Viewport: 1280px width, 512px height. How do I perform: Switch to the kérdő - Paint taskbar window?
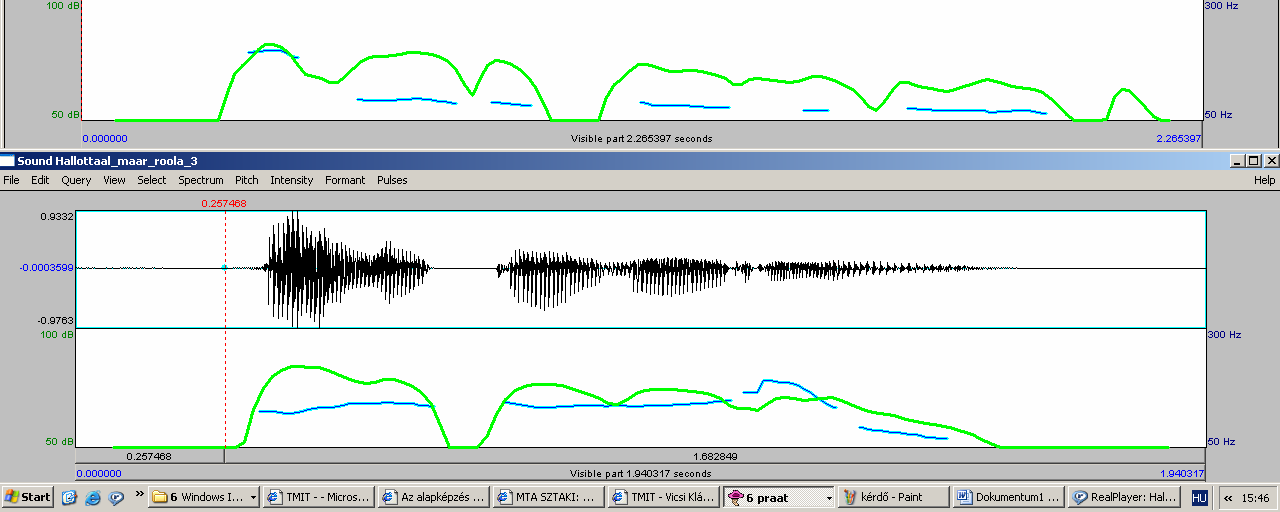[893, 497]
